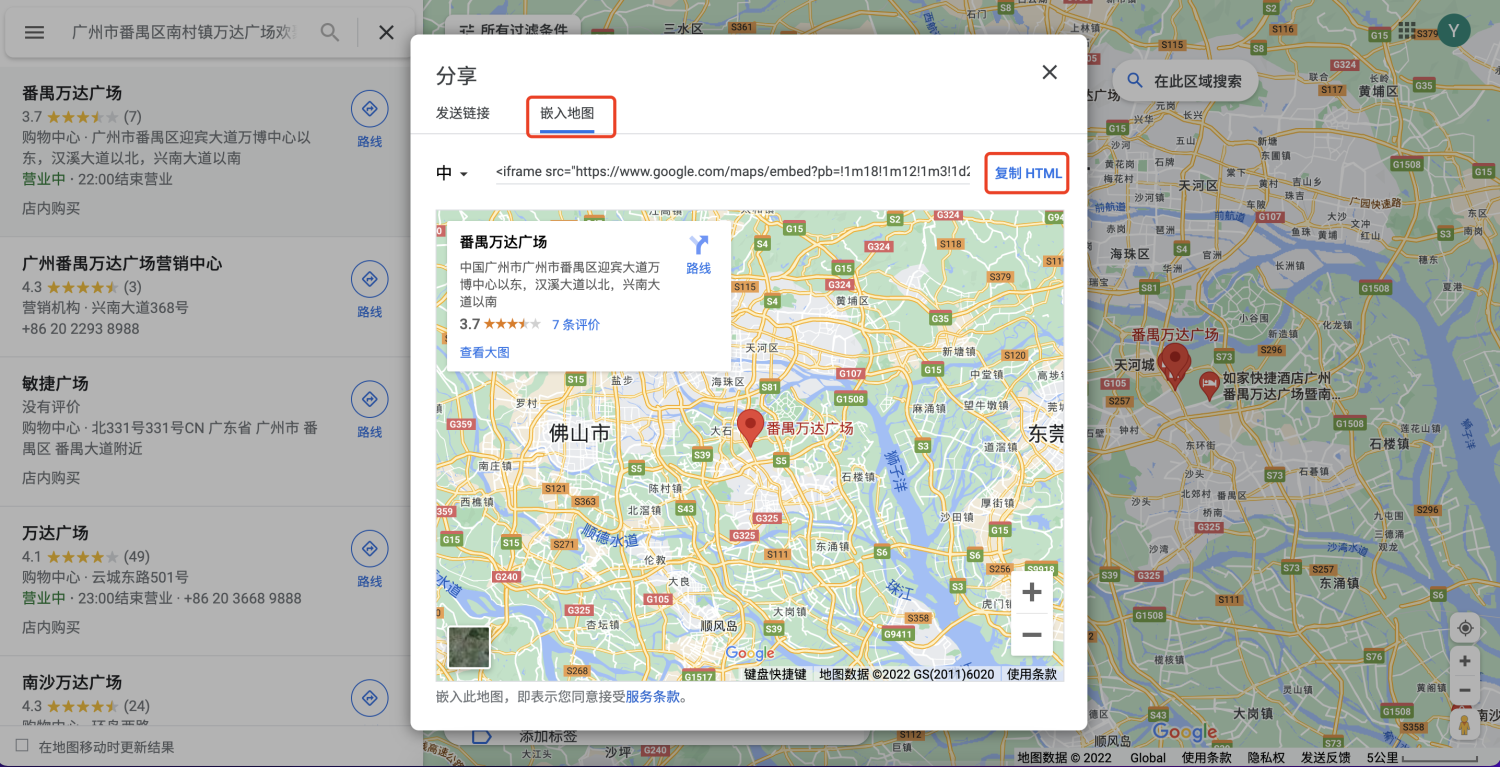1500x767 pixels.
Task: Click the my-location icon on main map
Action: [x=1465, y=628]
